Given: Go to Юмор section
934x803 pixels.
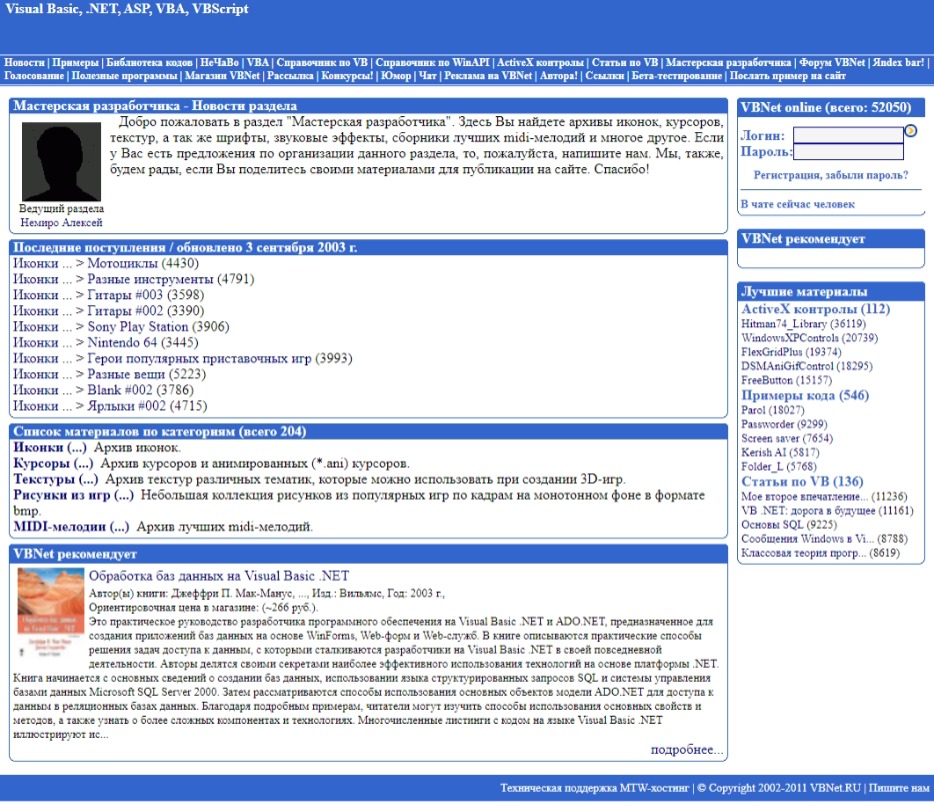Looking at the screenshot, I should (x=396, y=76).
